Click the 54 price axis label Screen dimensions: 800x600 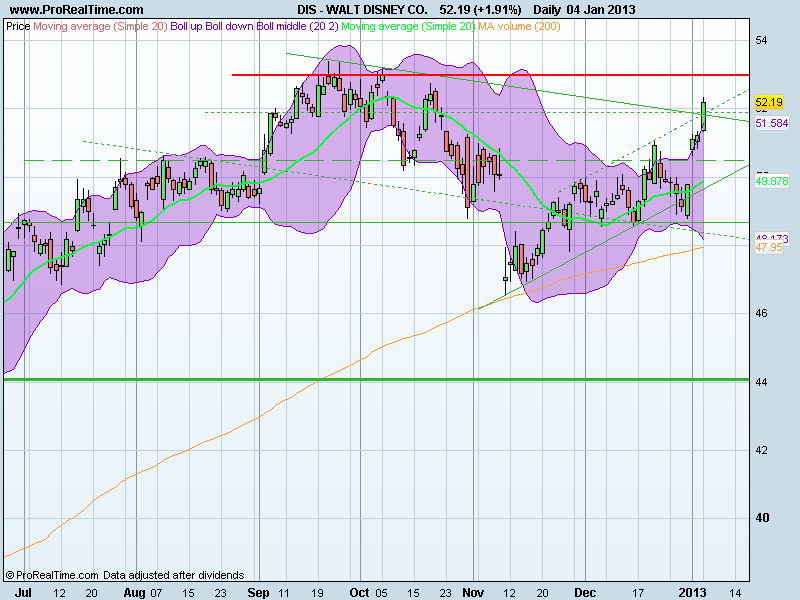pos(761,40)
